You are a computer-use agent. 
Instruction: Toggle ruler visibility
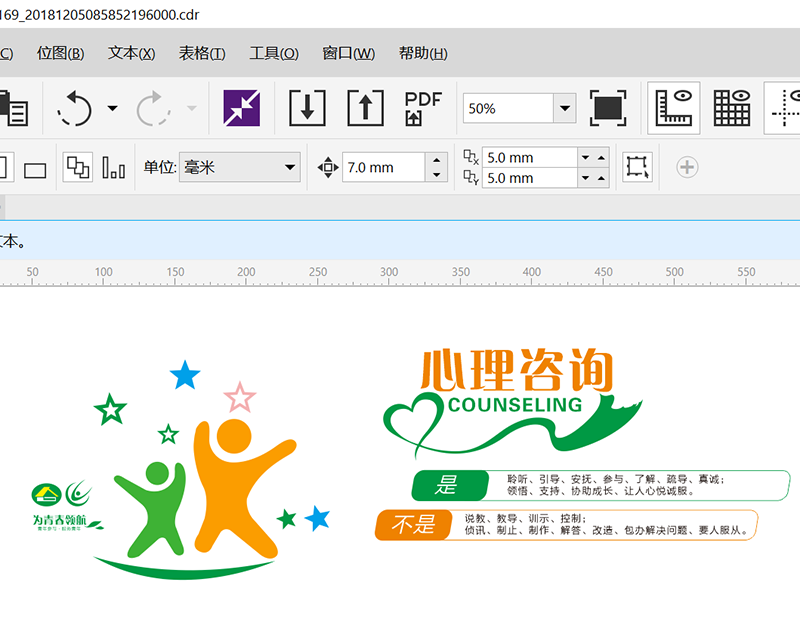coord(674,107)
